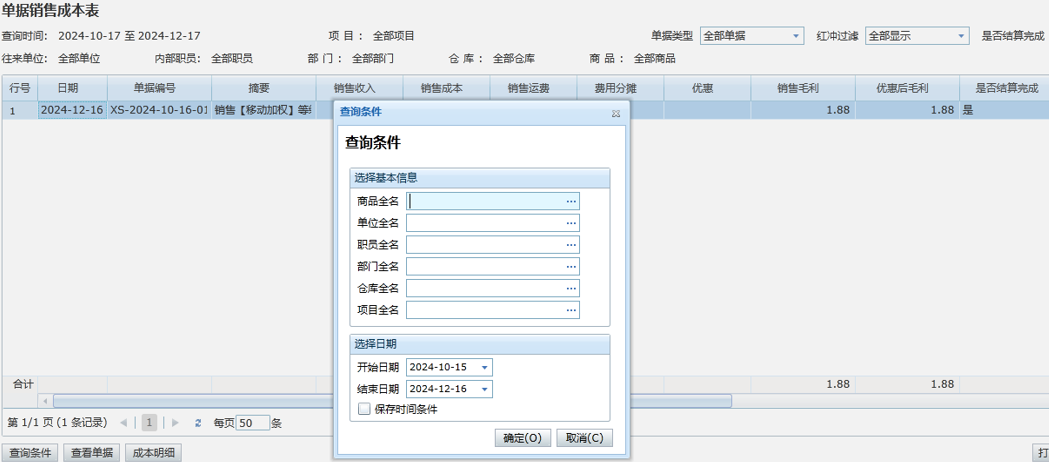Screen dimensions: 1049x462
Task: Click the 每页 page size input field
Action: pyautogui.click(x=252, y=423)
